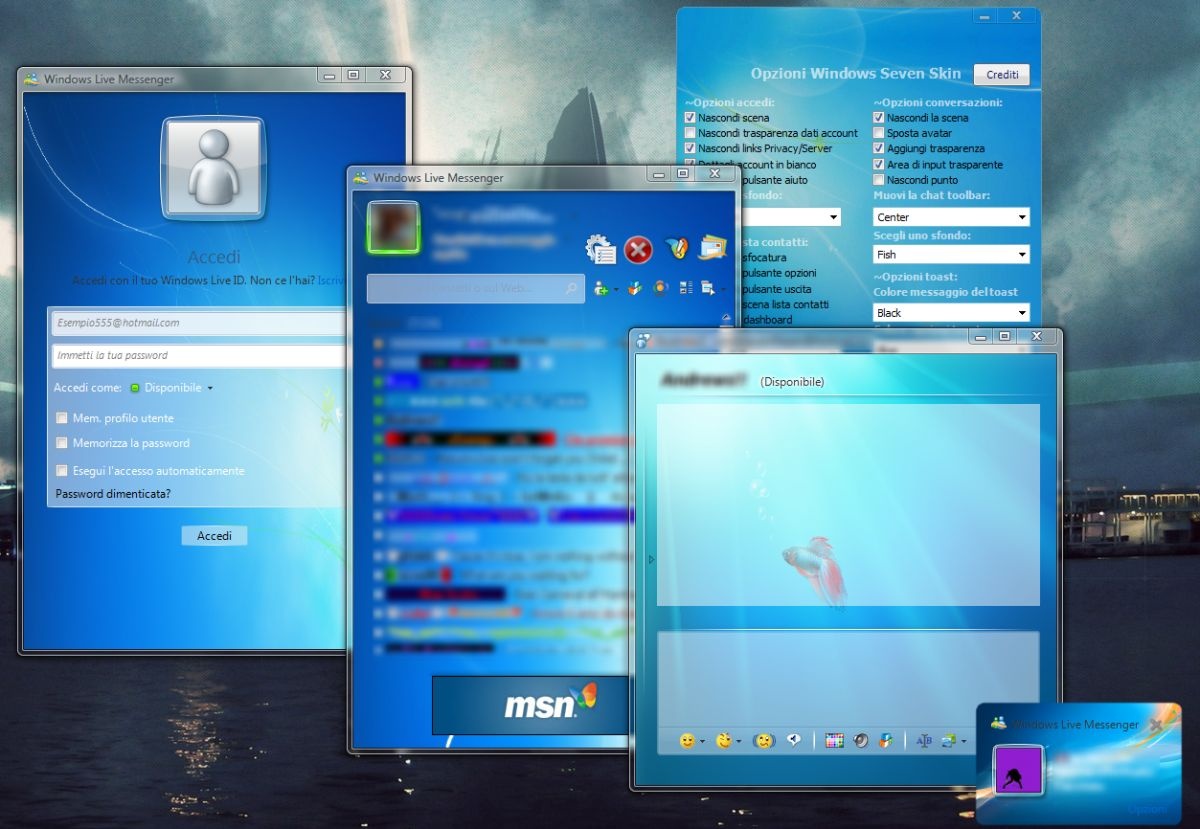Enable Mem. profilo utente checkbox
The image size is (1200, 829).
(62, 418)
